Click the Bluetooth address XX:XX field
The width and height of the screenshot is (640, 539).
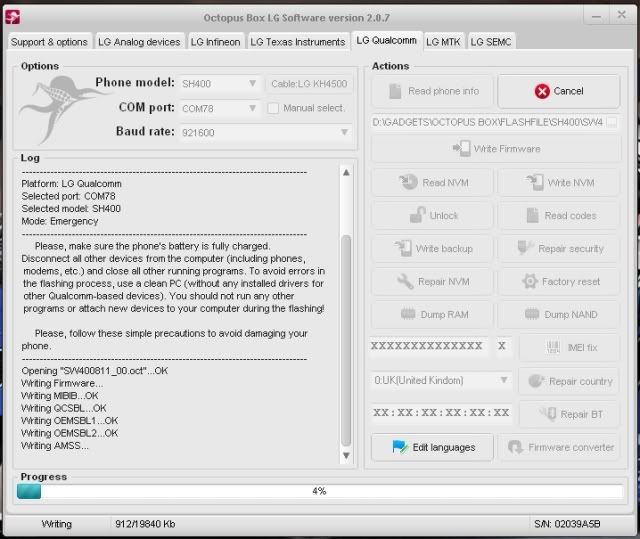pos(441,413)
